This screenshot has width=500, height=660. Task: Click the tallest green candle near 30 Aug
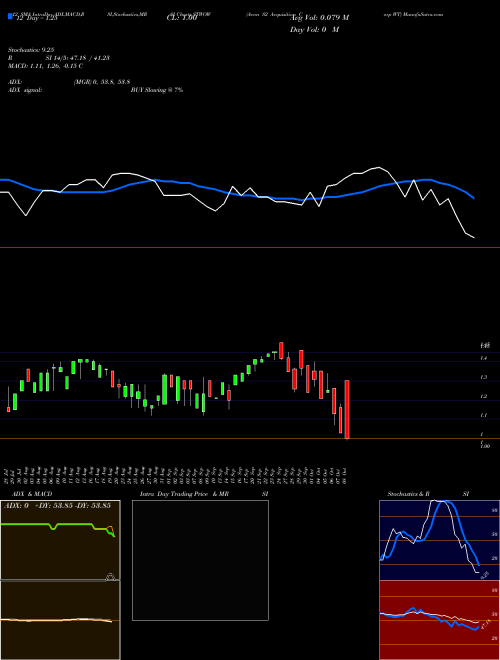coord(165,389)
